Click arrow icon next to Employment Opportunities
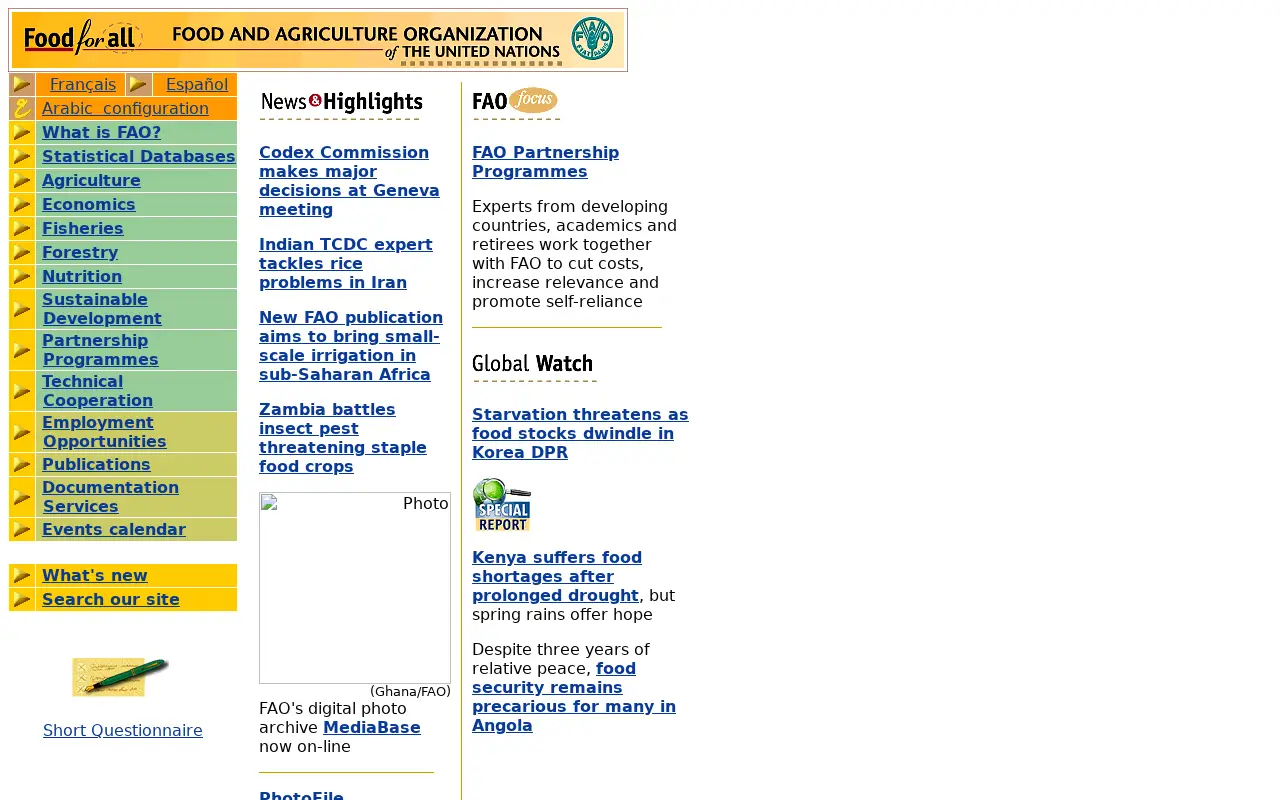The height and width of the screenshot is (800, 1280). click(x=22, y=432)
